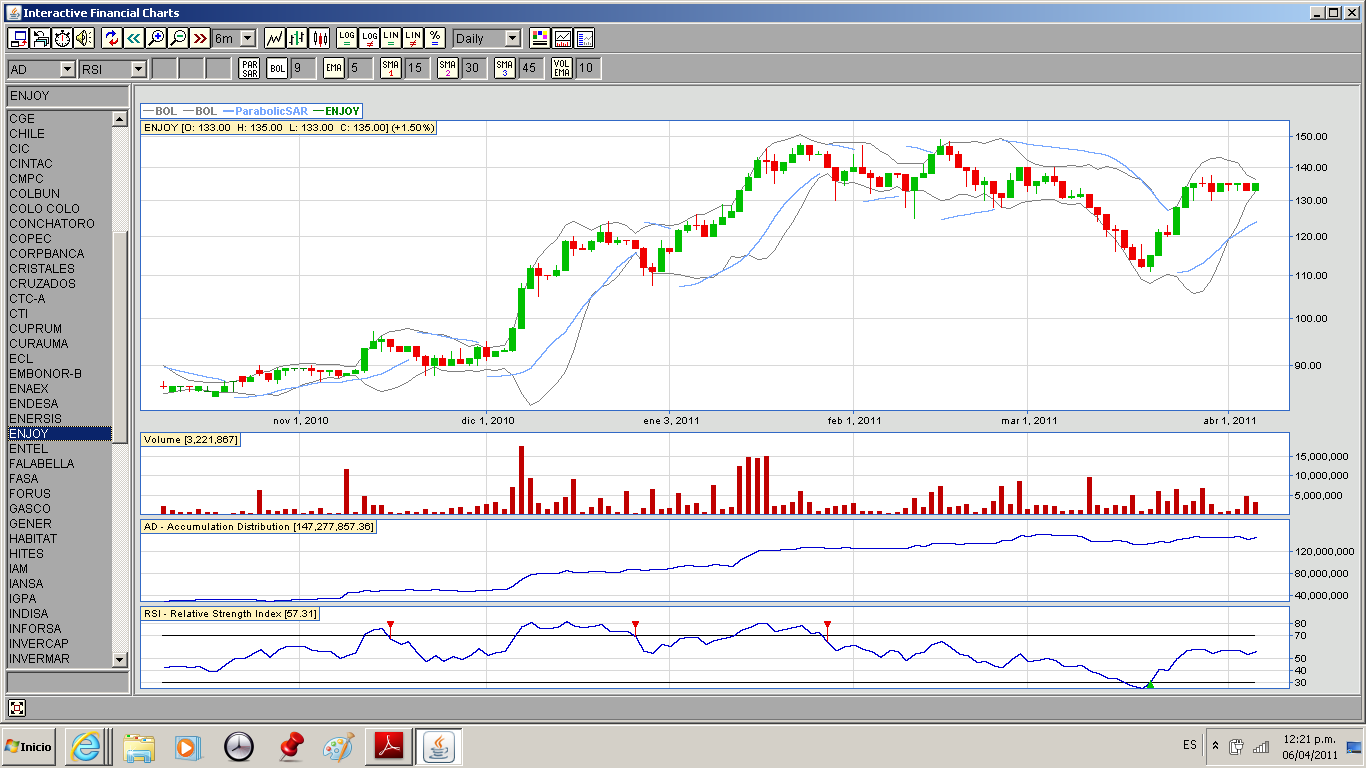
Task: Select ENTEL in the stock list
Action: [x=60, y=448]
